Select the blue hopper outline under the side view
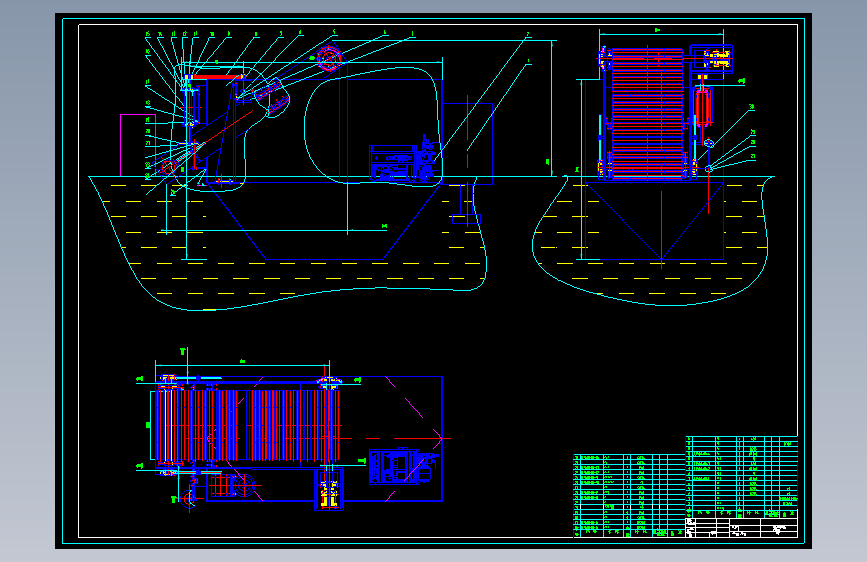This screenshot has height=562, width=867. pyautogui.click(x=323, y=221)
